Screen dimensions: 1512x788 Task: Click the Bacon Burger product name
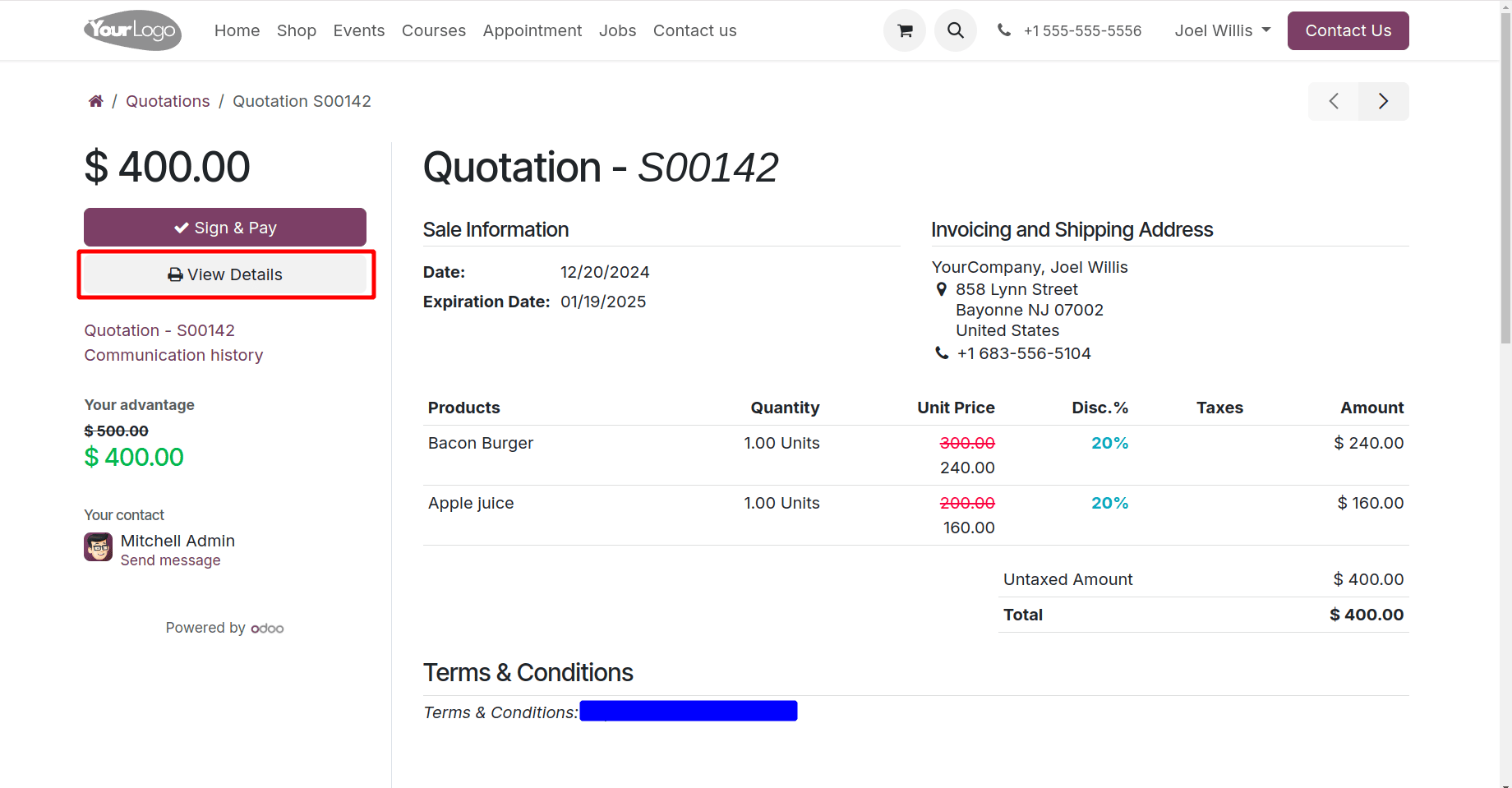click(x=481, y=443)
